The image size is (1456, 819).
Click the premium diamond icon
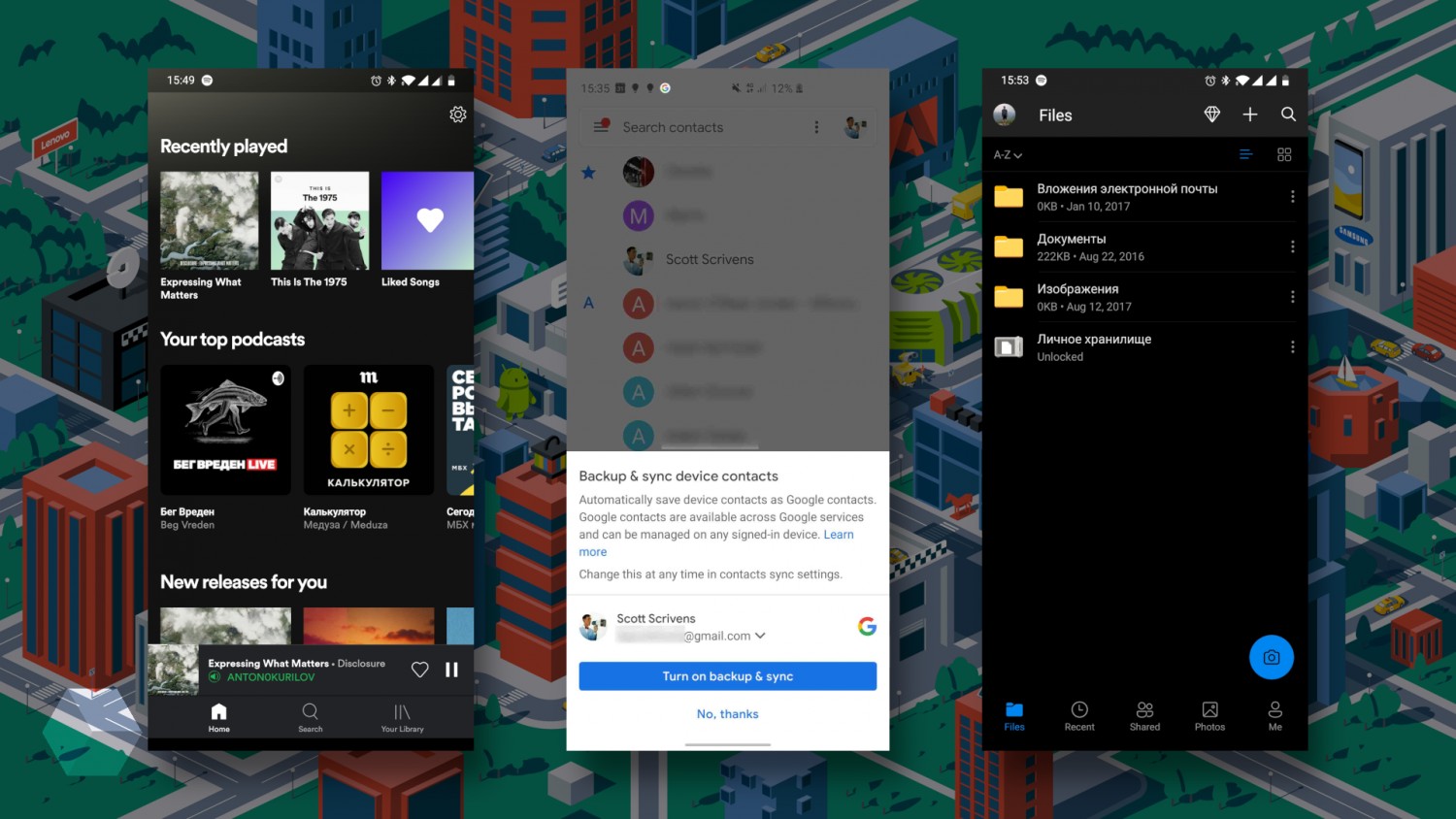click(1211, 115)
